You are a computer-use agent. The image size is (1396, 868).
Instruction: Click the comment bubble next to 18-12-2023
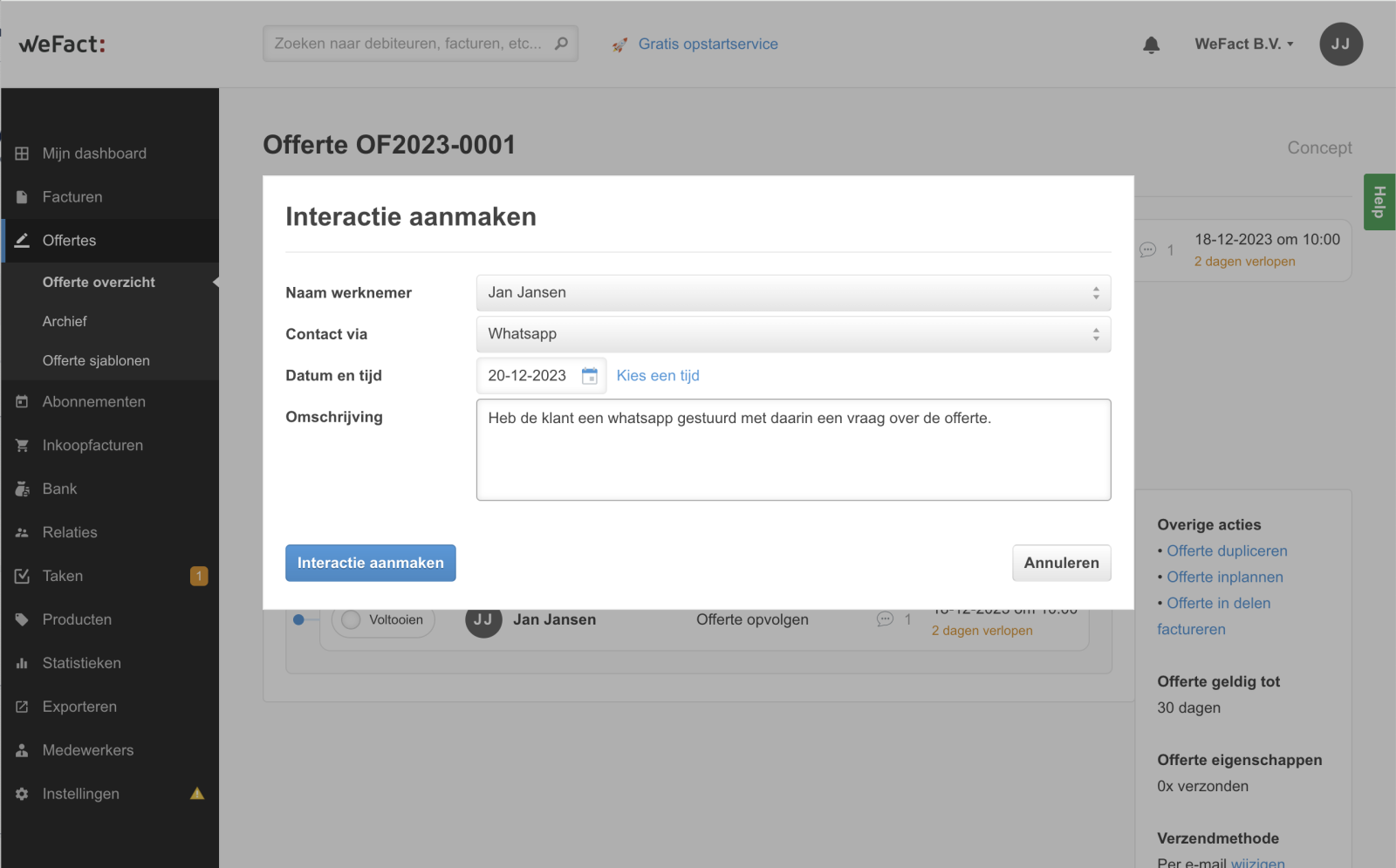pyautogui.click(x=1147, y=250)
